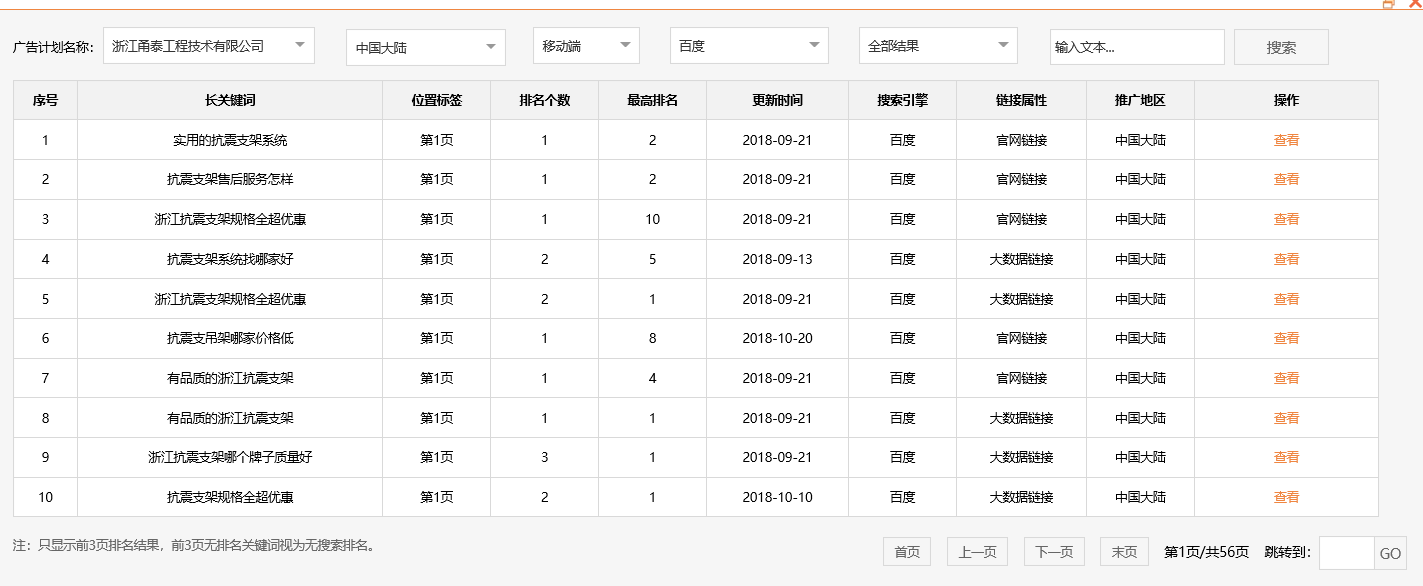1423x586 pixels.
Task: Jump to 末页 last page
Action: pyautogui.click(x=1122, y=551)
